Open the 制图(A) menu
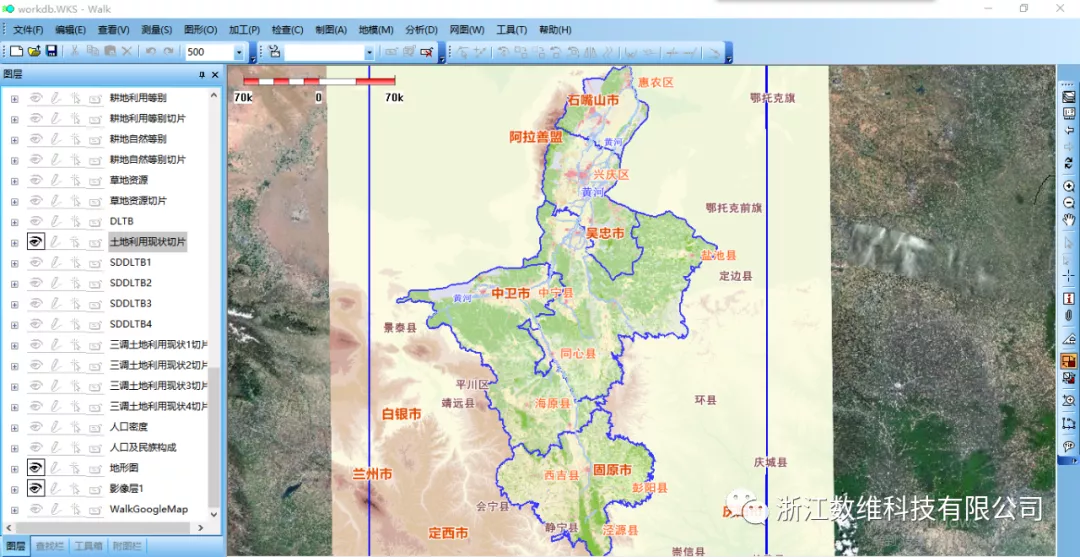Image resolution: width=1080 pixels, height=557 pixels. 331,30
